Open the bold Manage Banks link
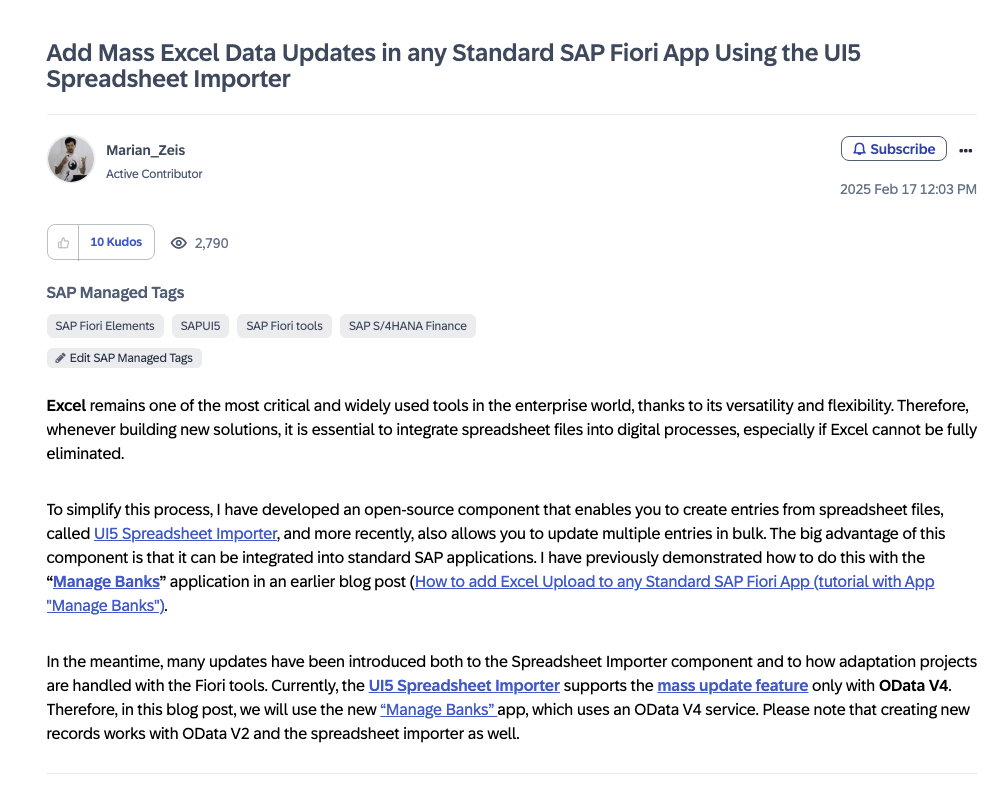 tap(106, 582)
